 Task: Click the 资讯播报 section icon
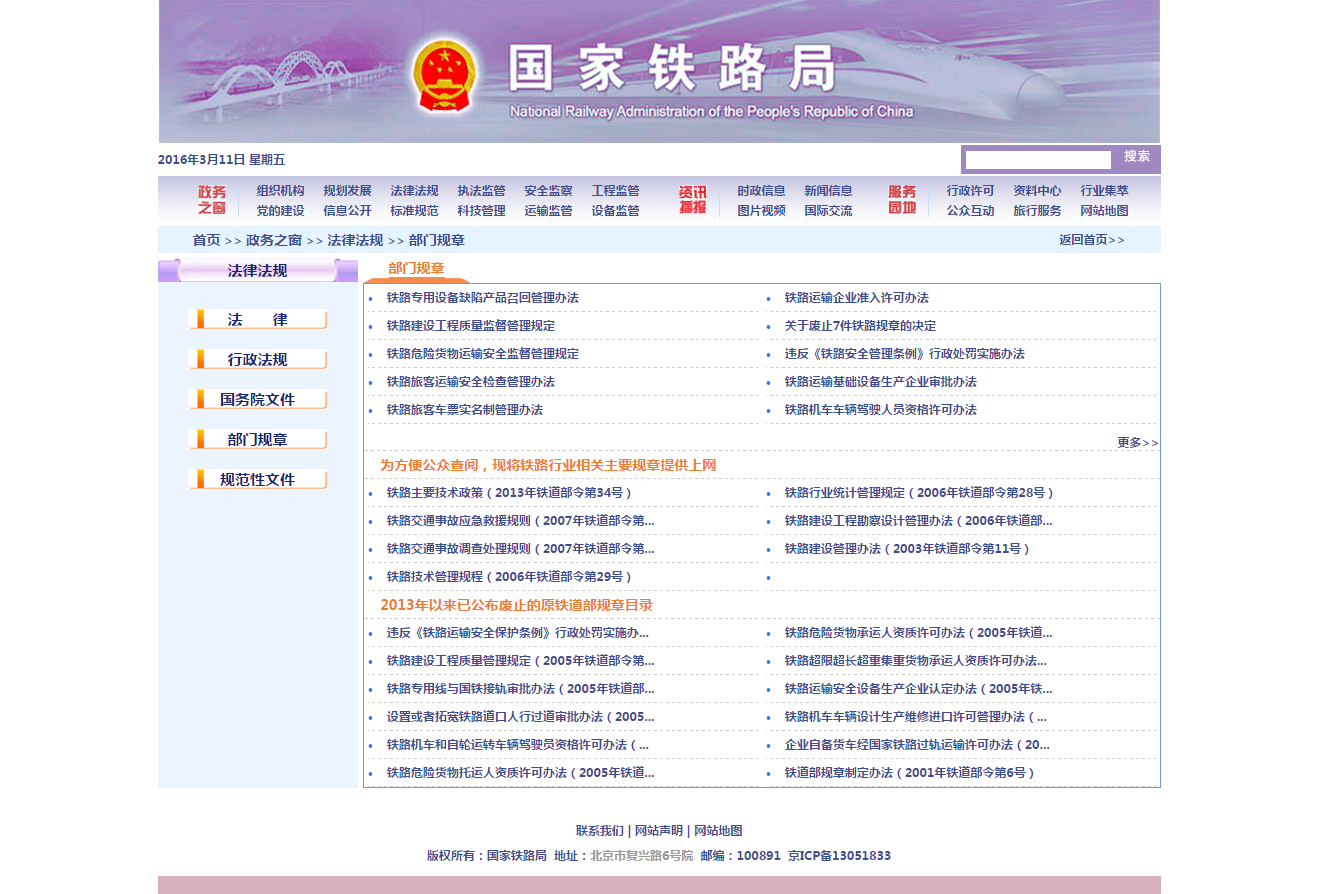click(692, 200)
